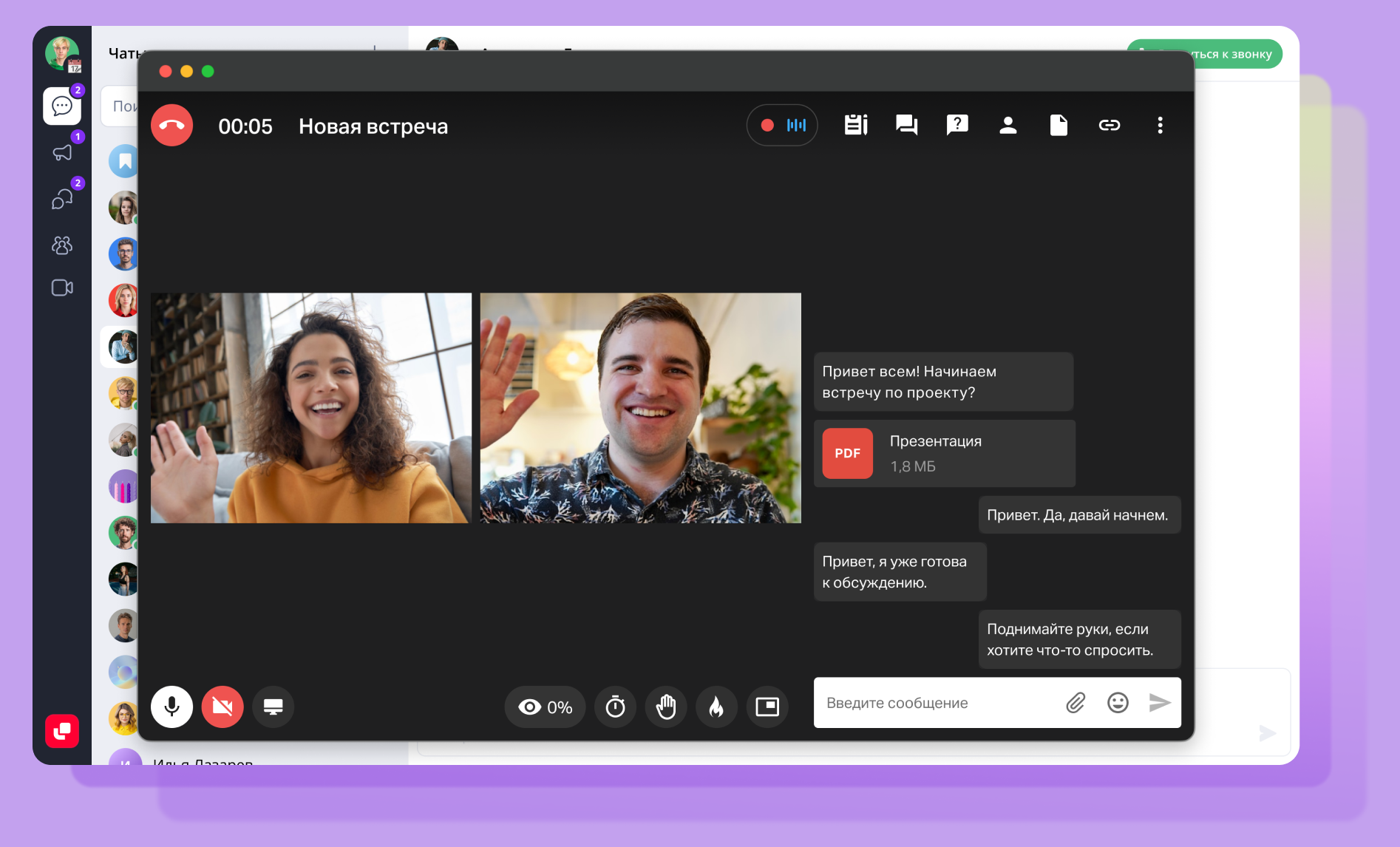Open the question mark poll icon
The height and width of the screenshot is (847, 1400).
point(957,125)
